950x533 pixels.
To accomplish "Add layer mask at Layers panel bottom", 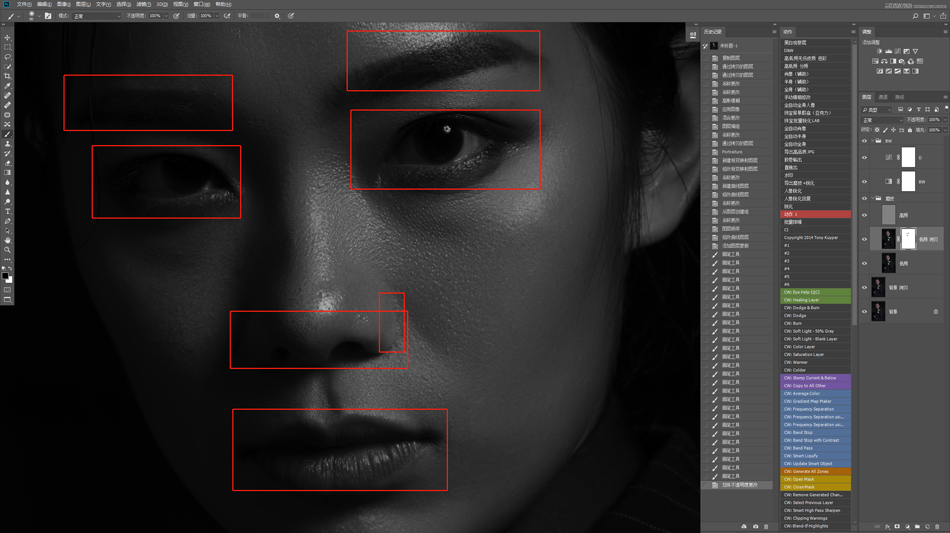I will (897, 526).
